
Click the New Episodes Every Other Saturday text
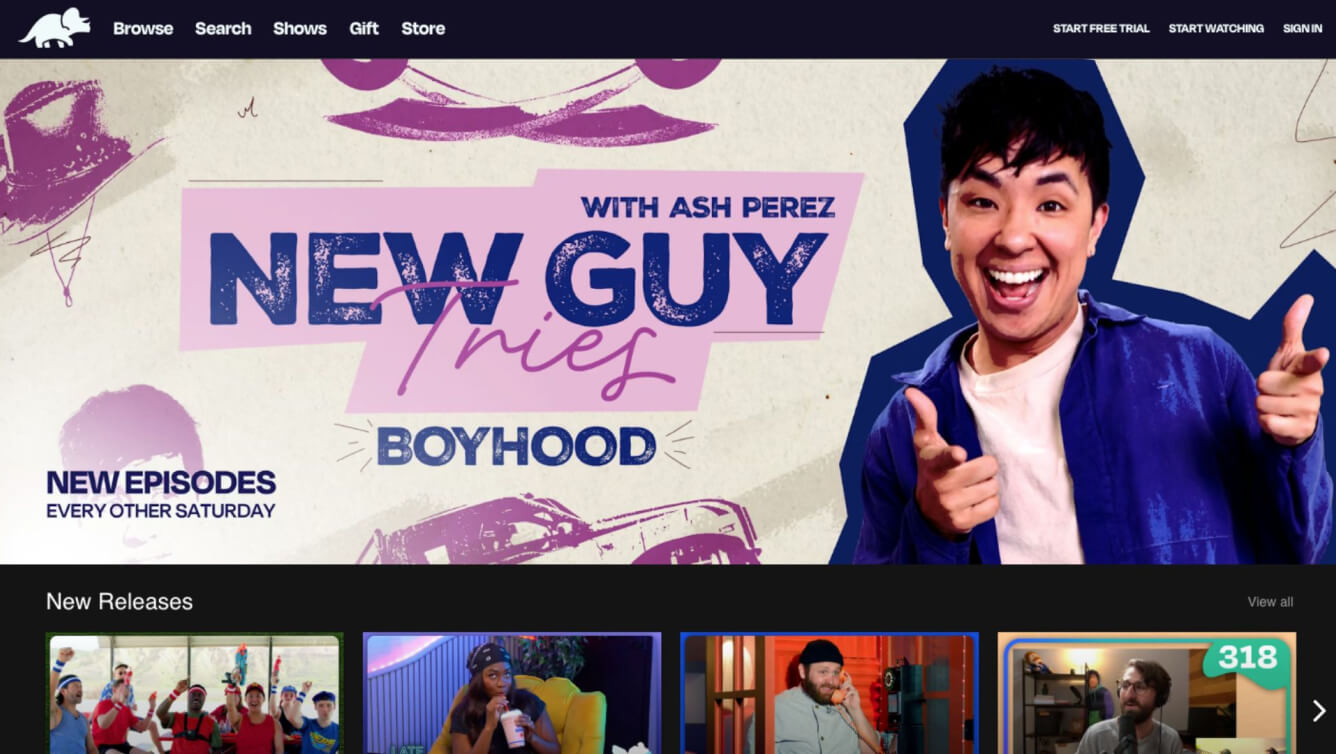[161, 495]
